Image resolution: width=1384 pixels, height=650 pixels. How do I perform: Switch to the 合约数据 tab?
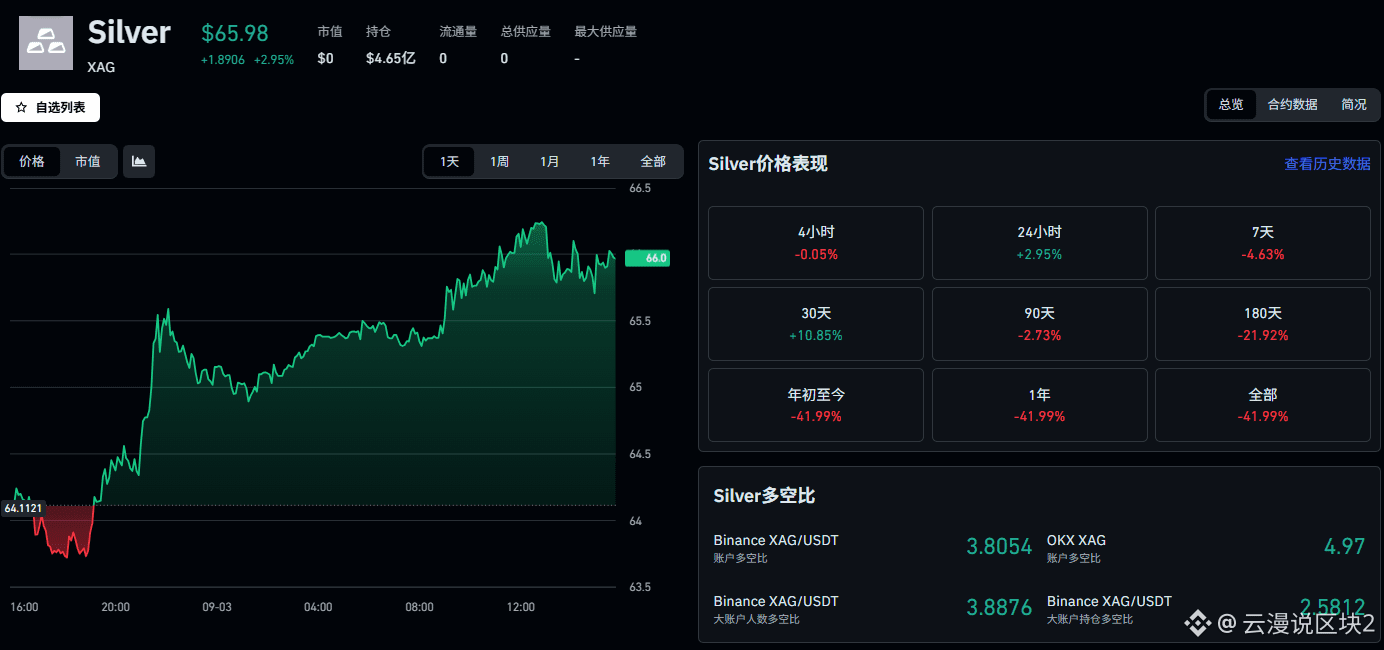pos(1292,104)
